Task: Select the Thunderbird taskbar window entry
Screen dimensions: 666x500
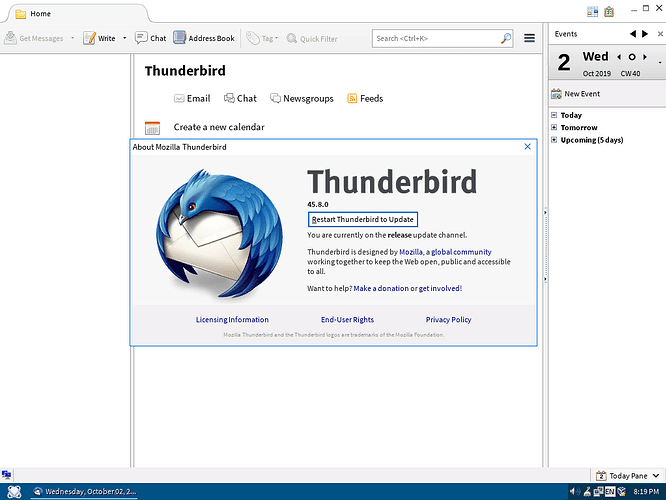Action: (85, 492)
